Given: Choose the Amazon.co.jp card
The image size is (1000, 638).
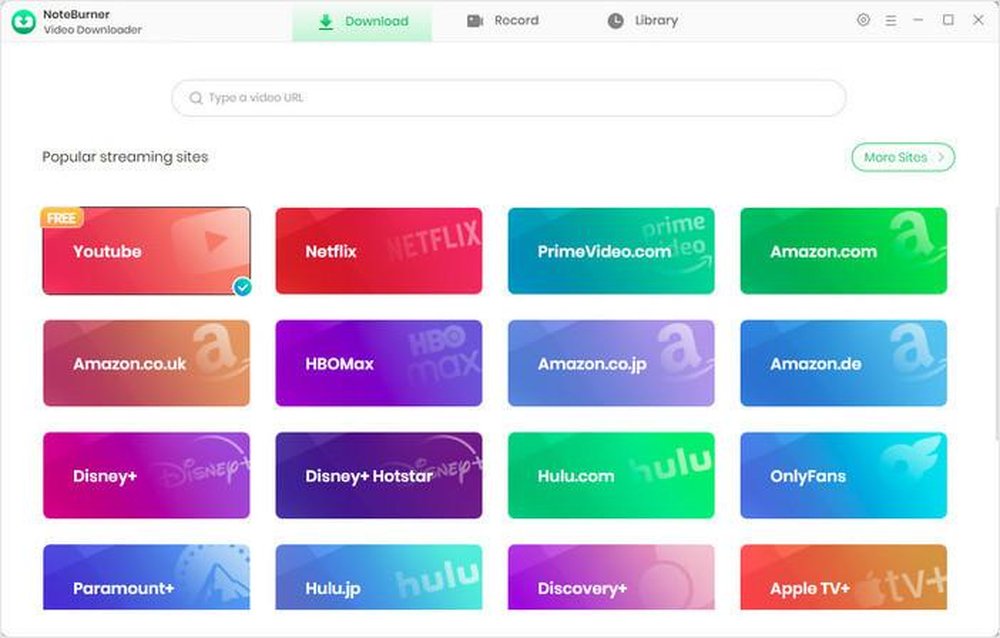Looking at the screenshot, I should (611, 363).
